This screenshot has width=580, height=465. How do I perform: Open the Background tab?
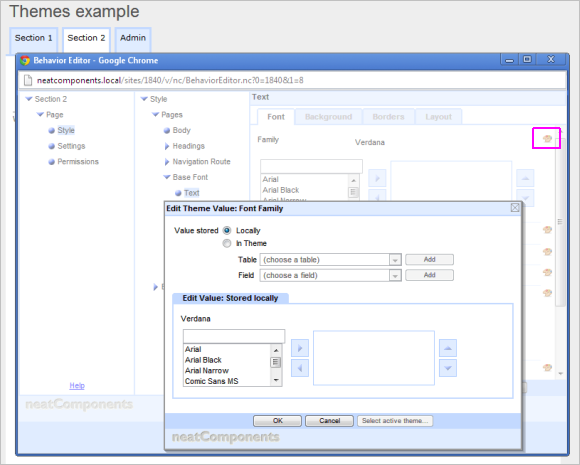pos(328,117)
